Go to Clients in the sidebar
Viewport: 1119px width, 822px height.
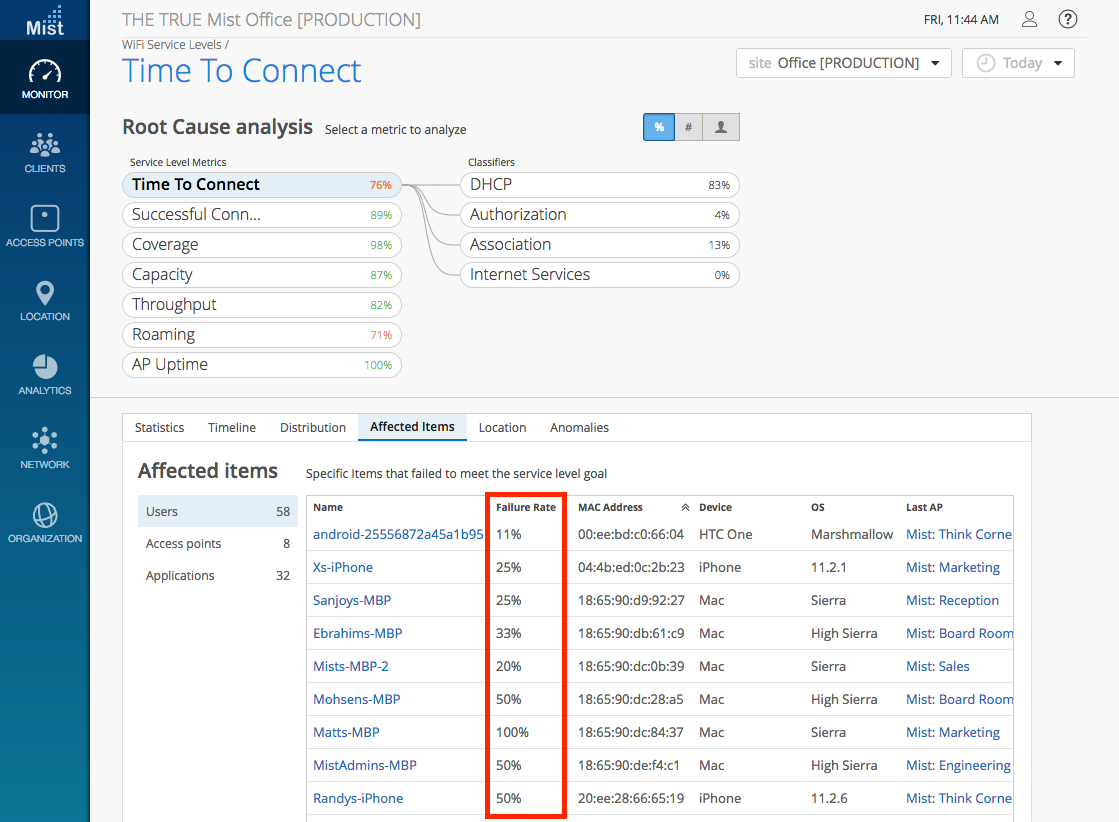coord(45,153)
